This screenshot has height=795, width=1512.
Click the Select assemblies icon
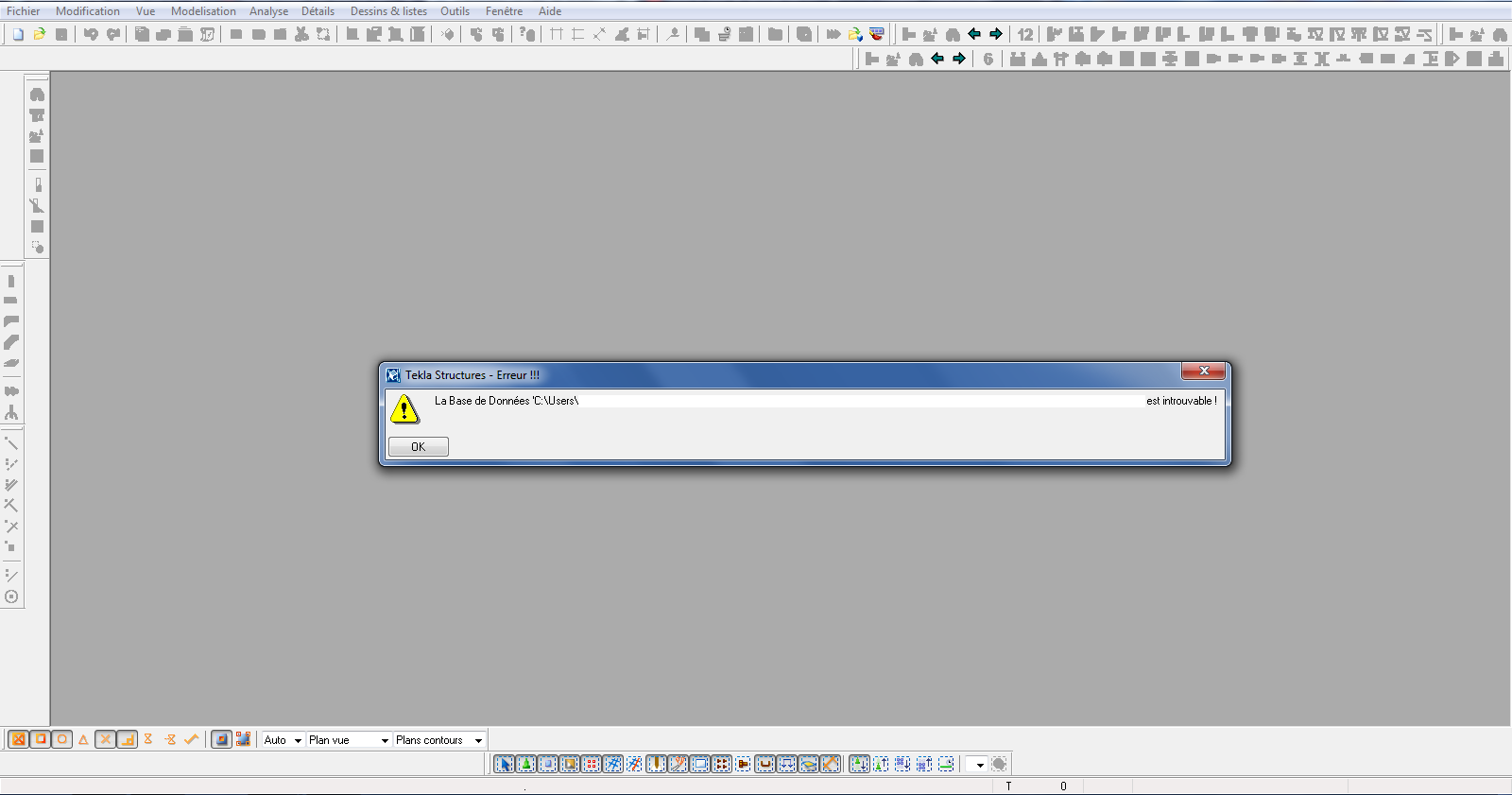(902, 764)
